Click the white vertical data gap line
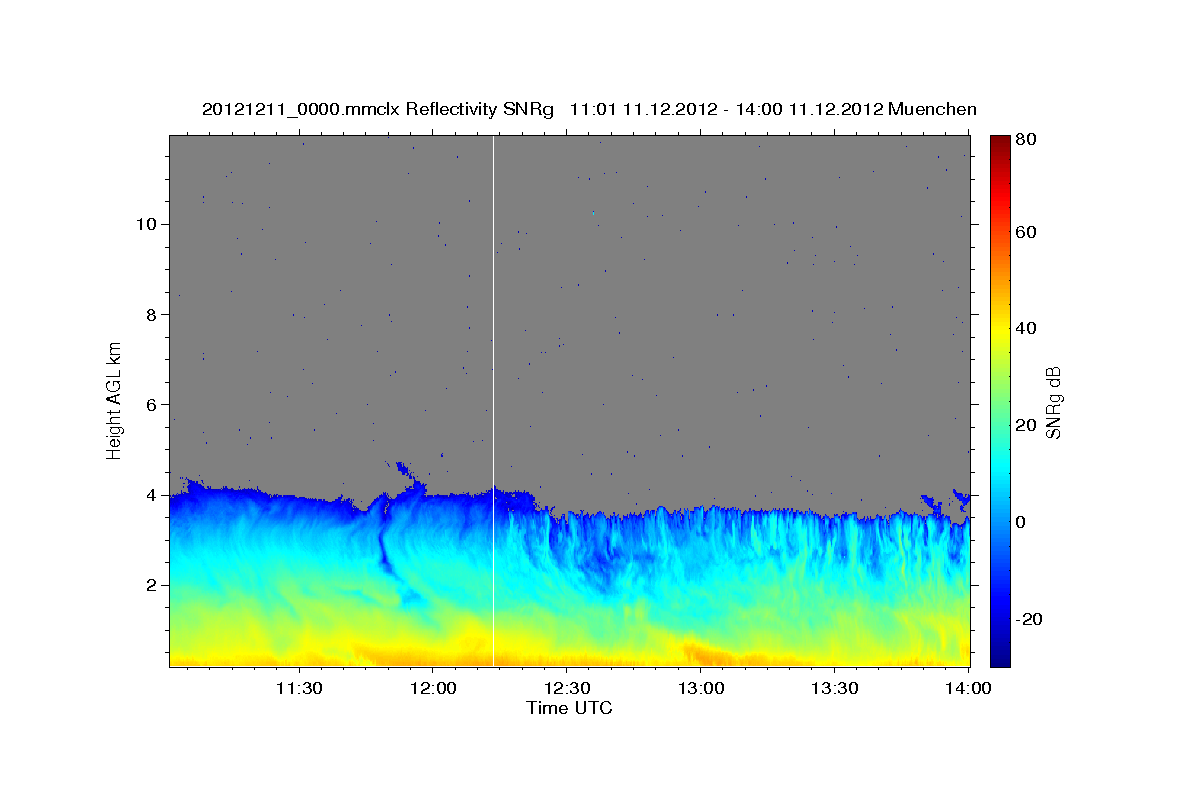The image size is (1200, 800). (494, 400)
